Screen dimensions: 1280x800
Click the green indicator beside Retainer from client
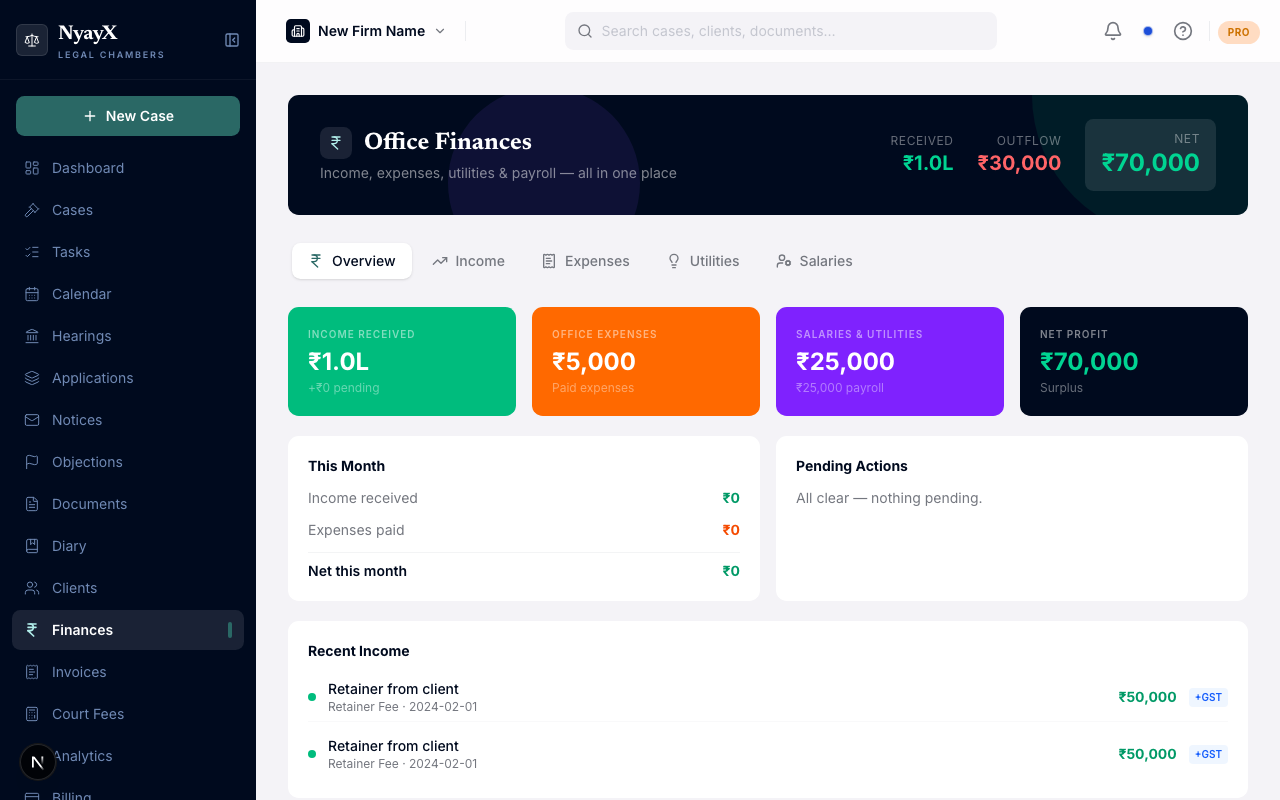[313, 697]
